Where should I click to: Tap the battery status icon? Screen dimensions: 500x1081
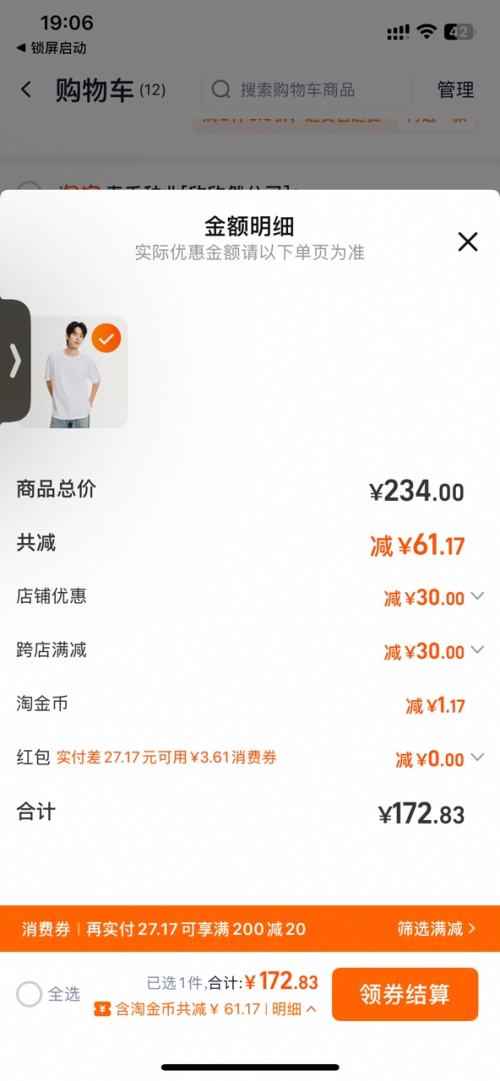[459, 31]
